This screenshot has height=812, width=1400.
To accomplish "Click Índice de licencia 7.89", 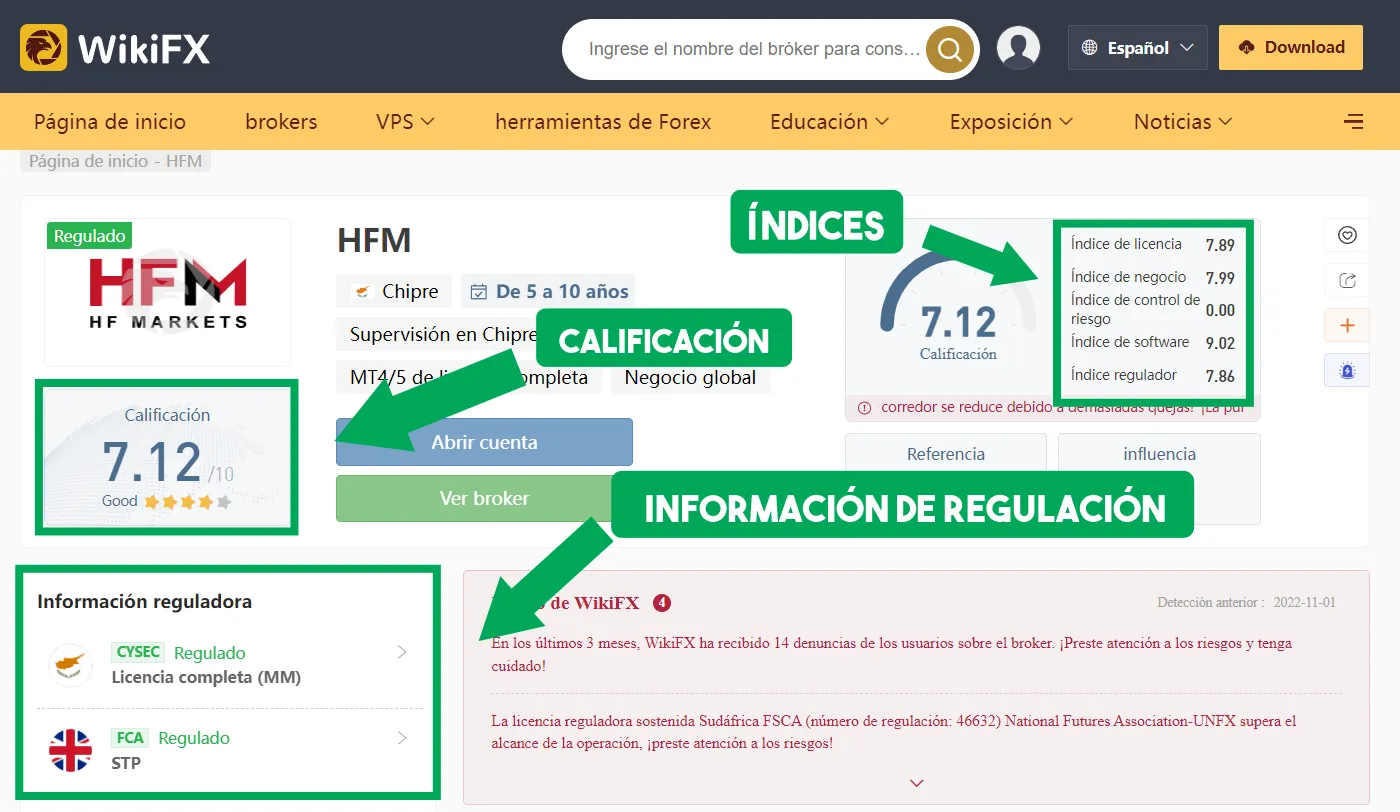I will [x=1152, y=244].
